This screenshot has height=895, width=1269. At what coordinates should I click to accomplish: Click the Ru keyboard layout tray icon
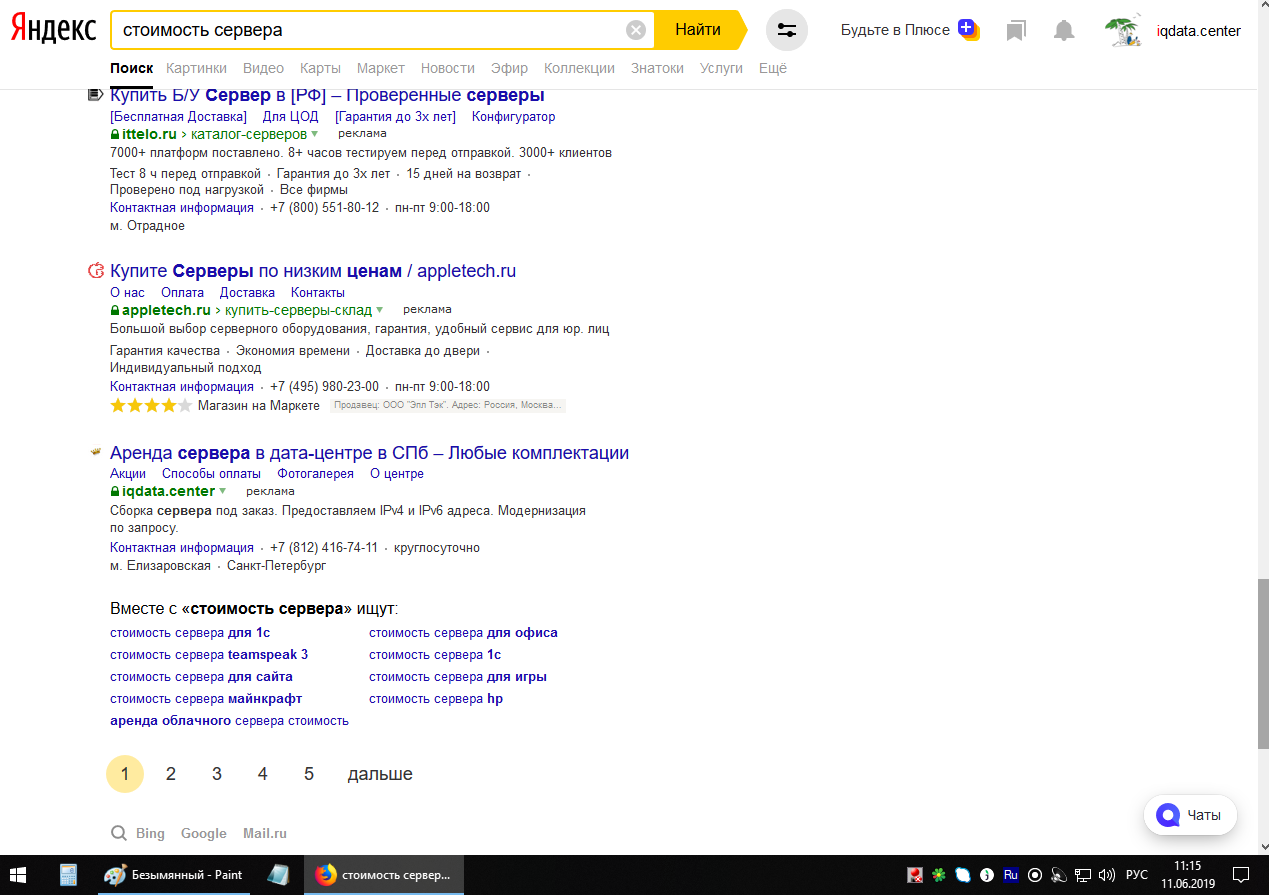1011,875
